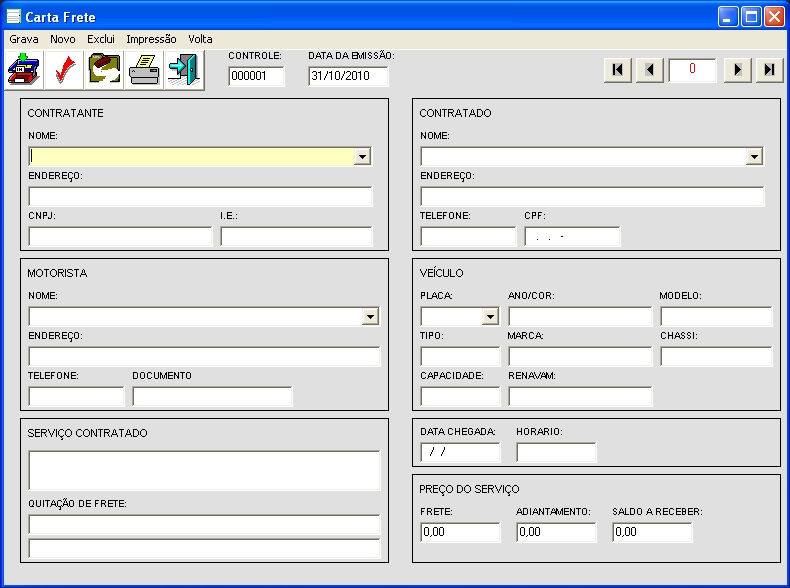790x588 pixels.
Task: Expand the Contratante NOME dropdown
Action: pyautogui.click(x=362, y=157)
